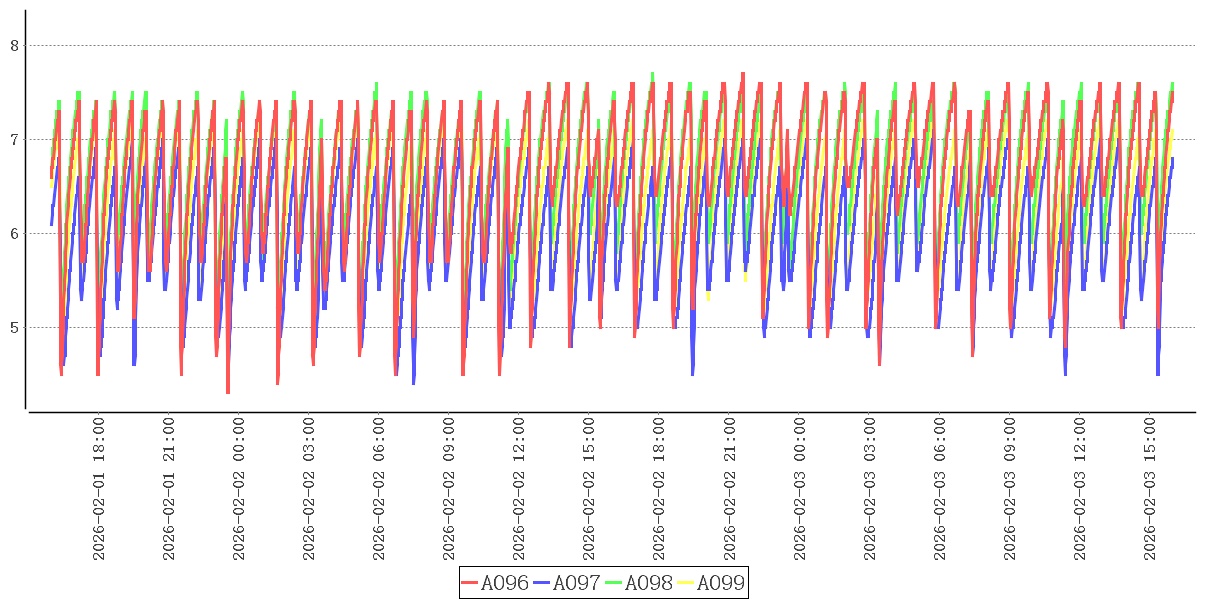
Task: Select the 2026-02-02 06:00 time tick label
Action: tap(379, 489)
